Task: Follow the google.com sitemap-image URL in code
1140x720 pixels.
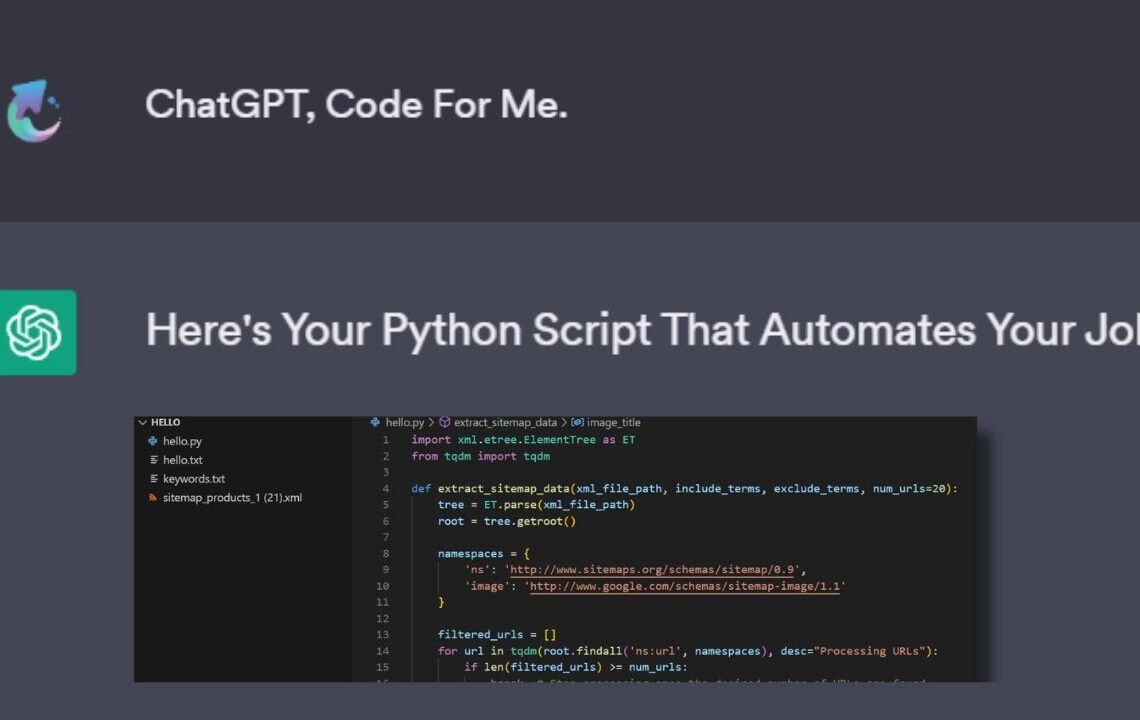Action: coord(685,586)
